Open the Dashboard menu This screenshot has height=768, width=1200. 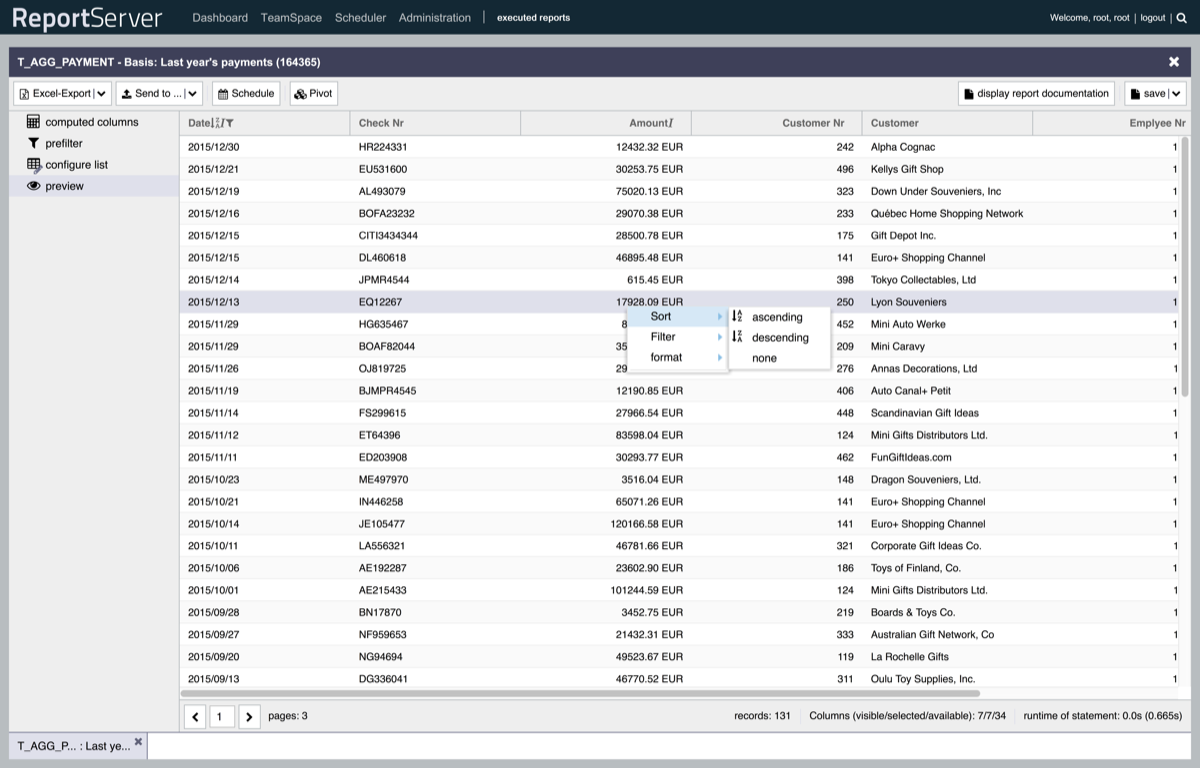[x=220, y=18]
